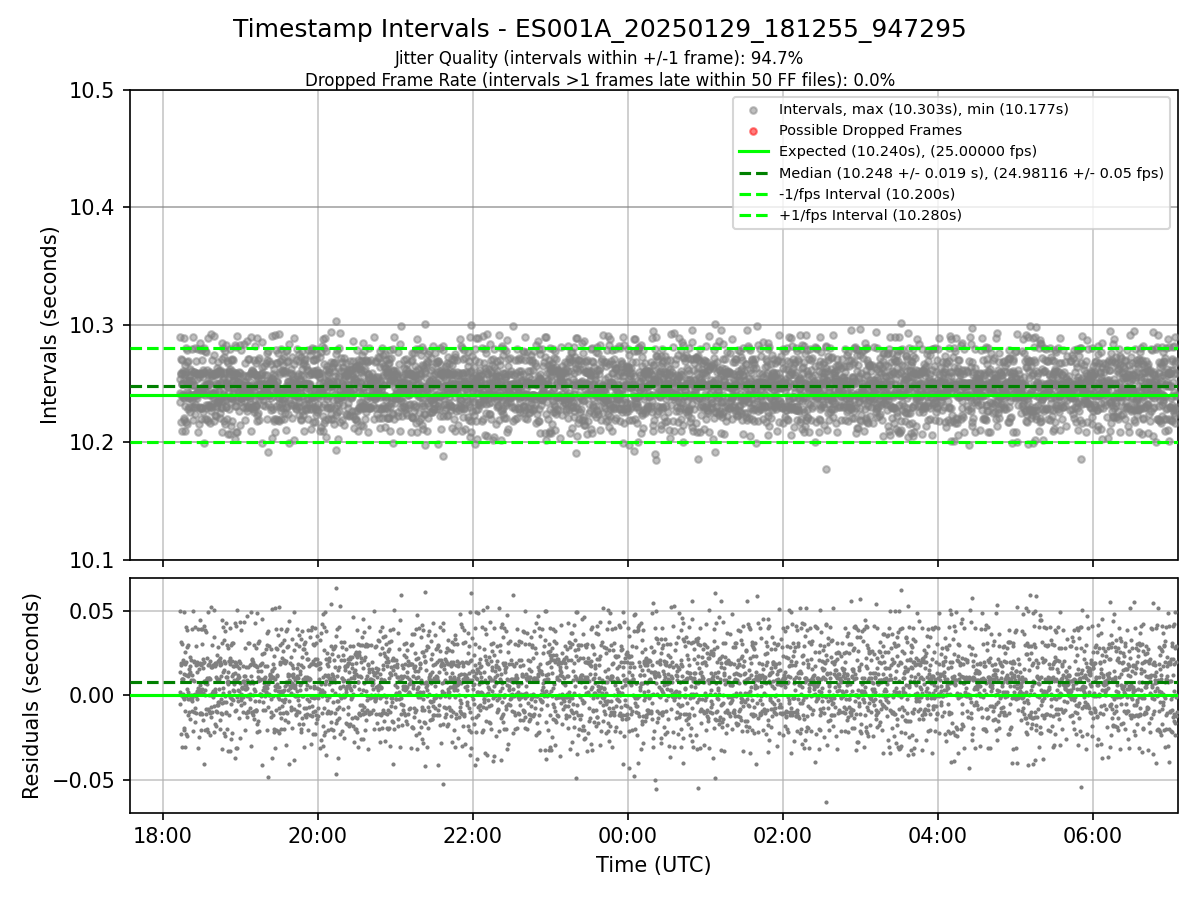
Task: Click legend entry Expected (10.240s), (25.00000 fps)
Action: (x=907, y=151)
